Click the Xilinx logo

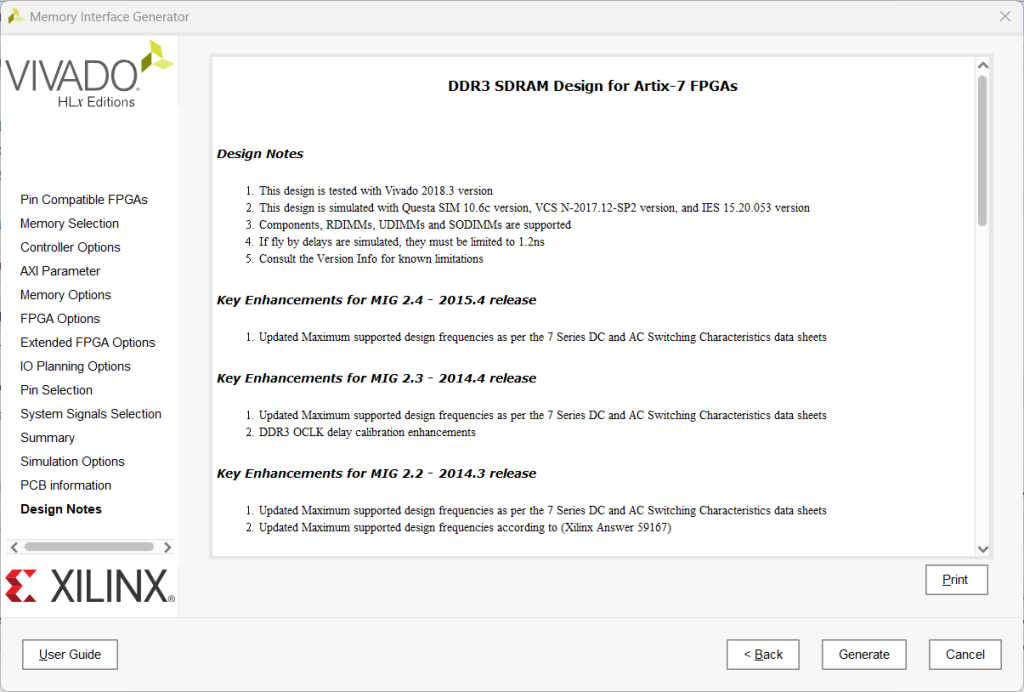[90, 586]
